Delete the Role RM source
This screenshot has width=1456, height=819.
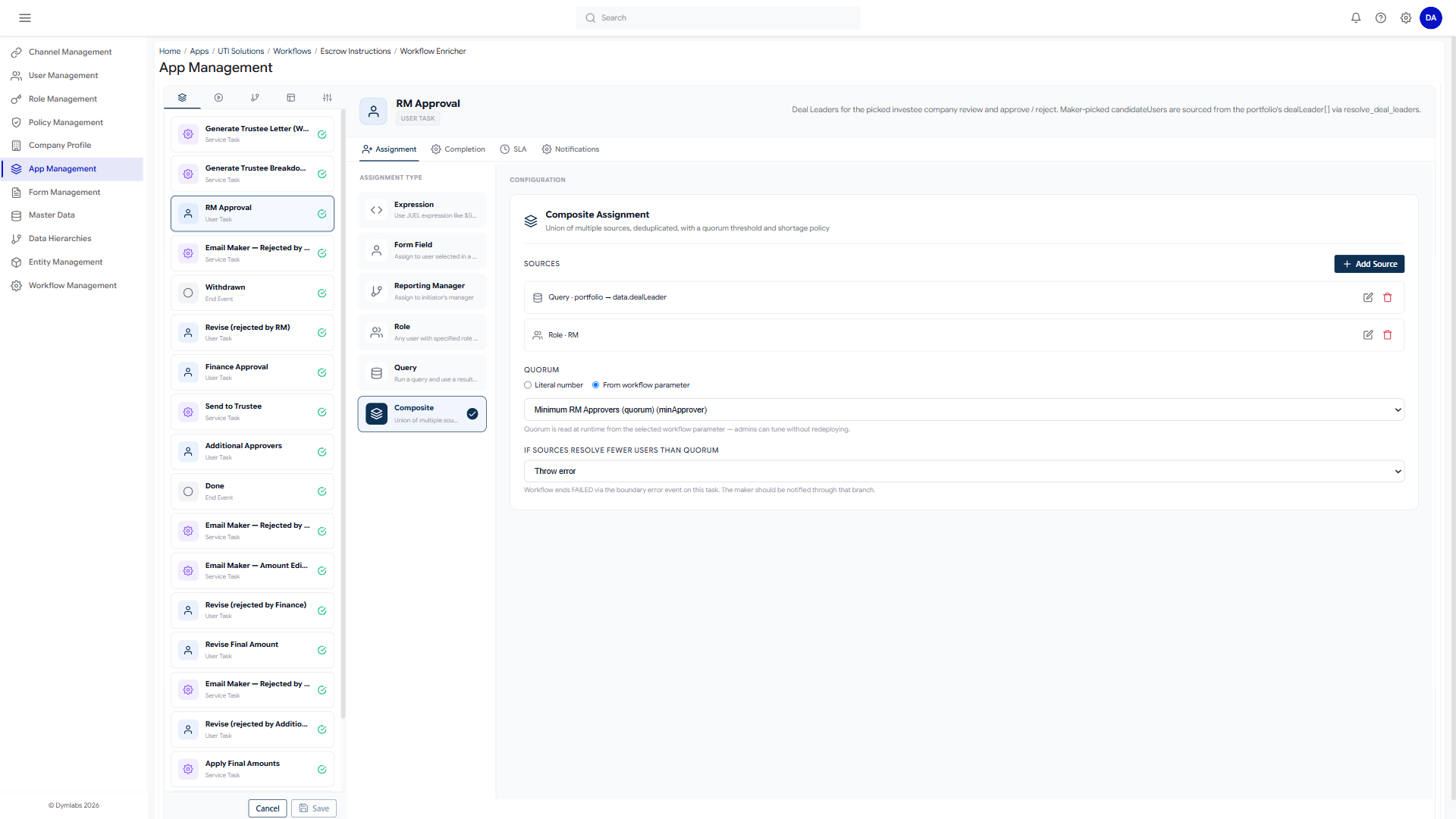pos(1388,334)
